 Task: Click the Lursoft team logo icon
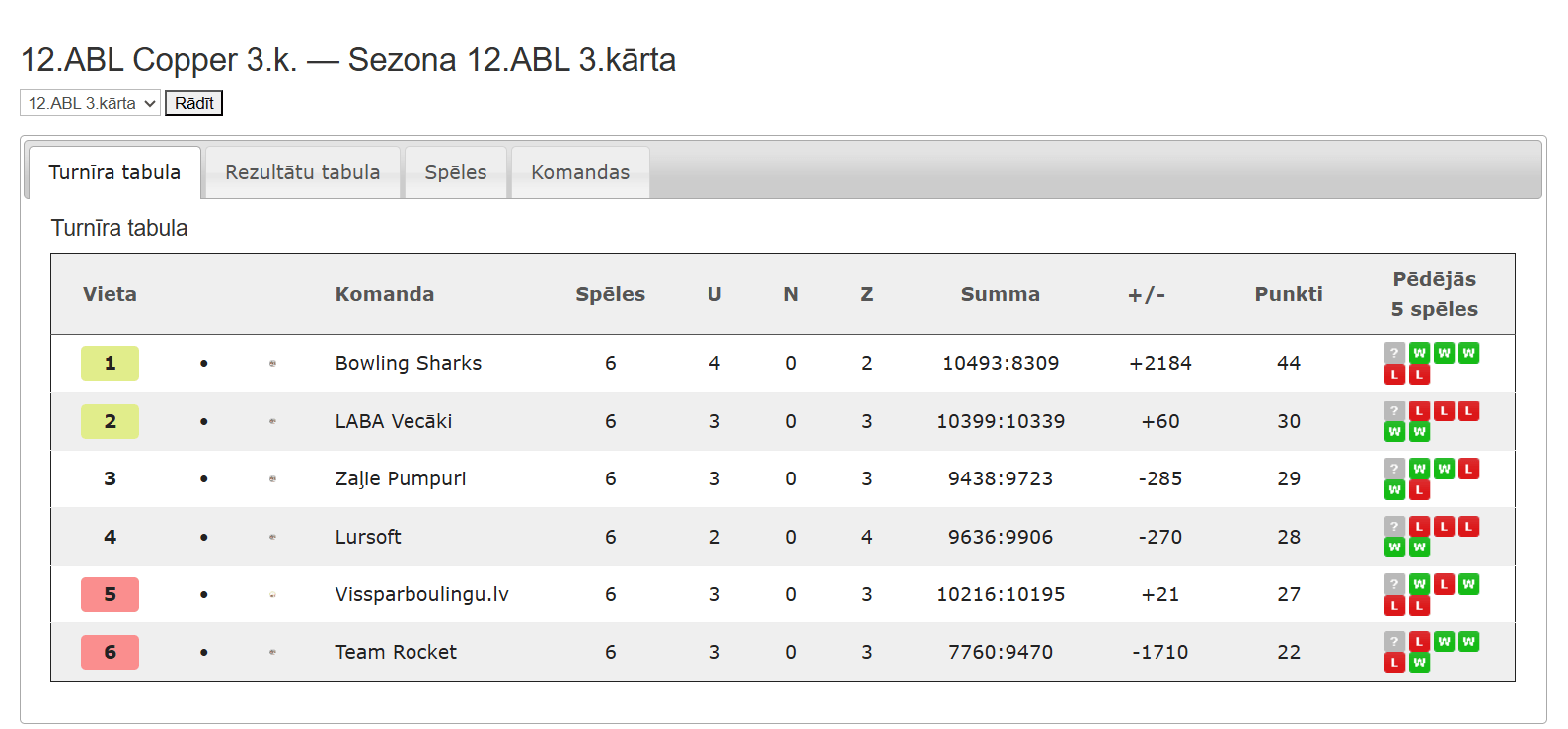[272, 537]
